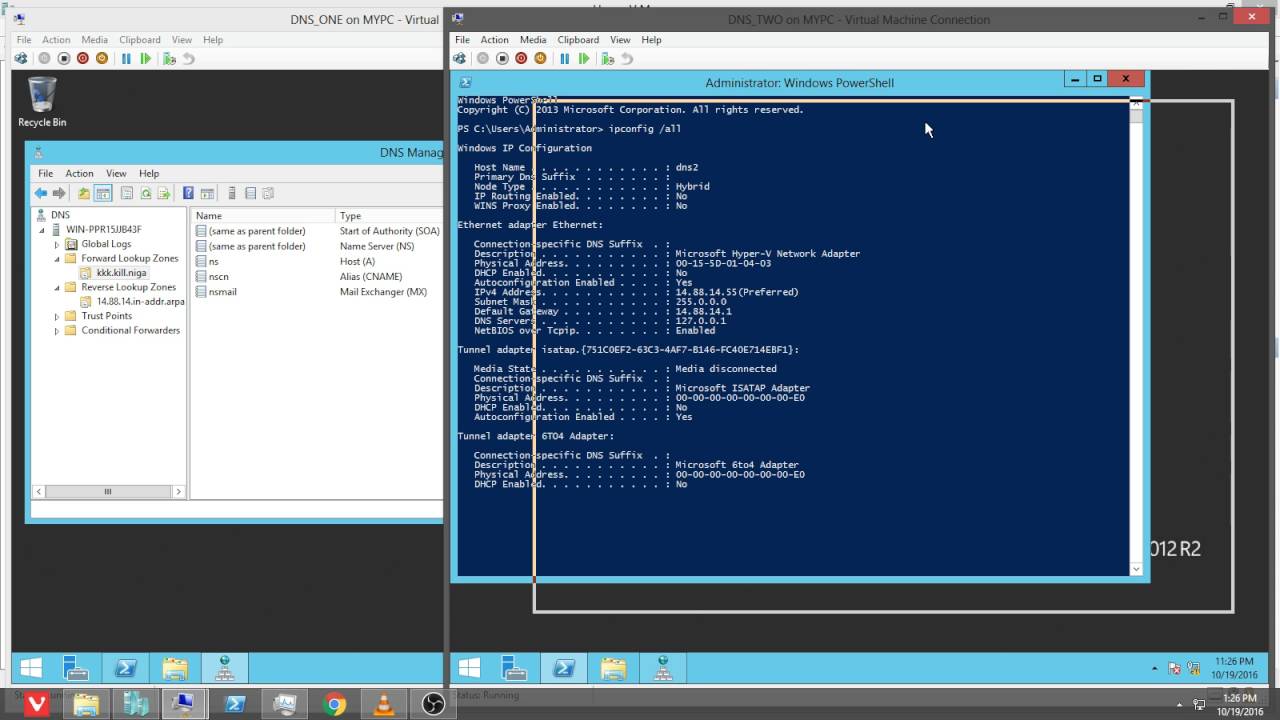Expand the Global Logs tree node
Image resolution: width=1280 pixels, height=720 pixels.
coord(57,244)
